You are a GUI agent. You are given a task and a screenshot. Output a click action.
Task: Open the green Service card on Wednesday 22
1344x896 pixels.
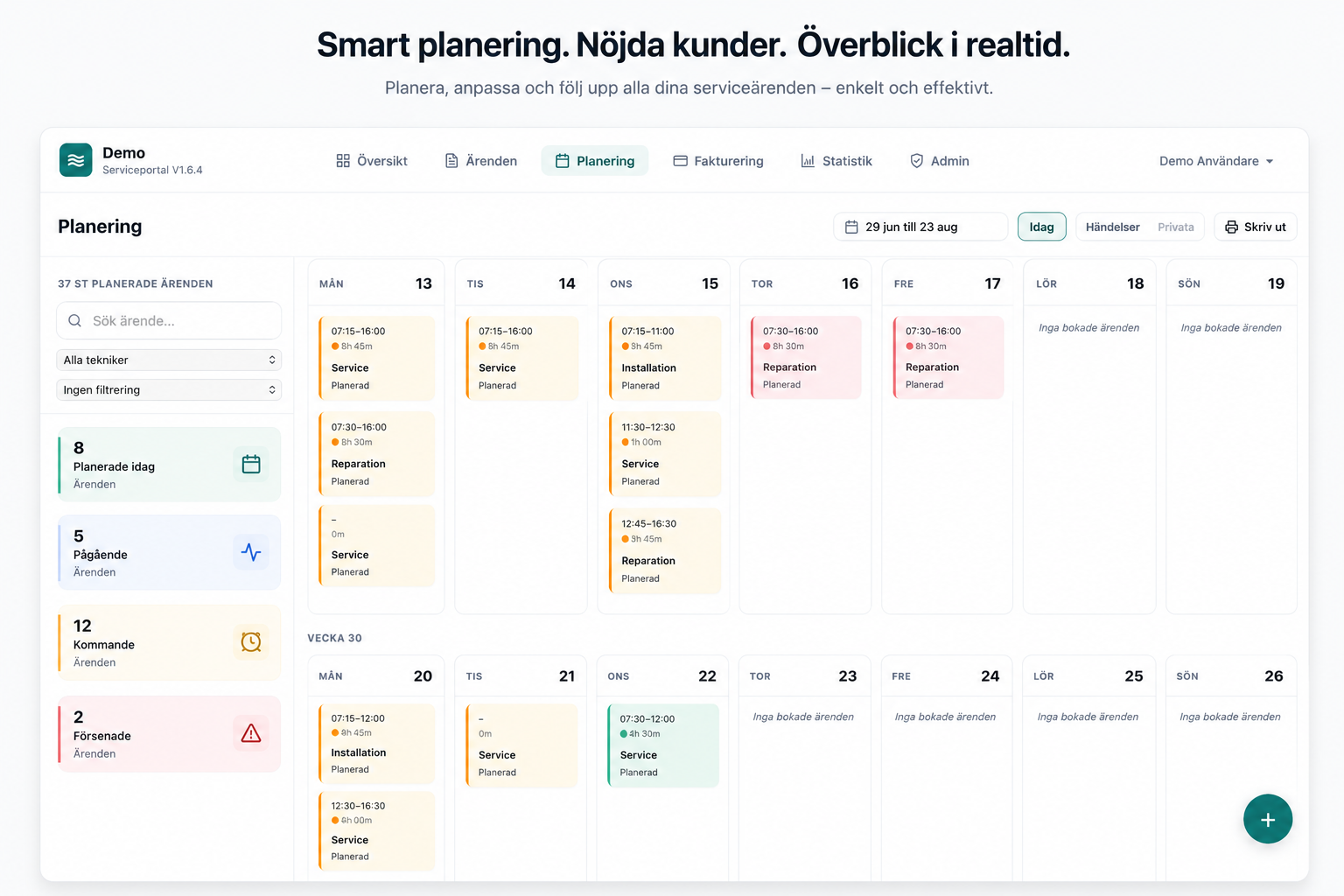click(x=663, y=745)
